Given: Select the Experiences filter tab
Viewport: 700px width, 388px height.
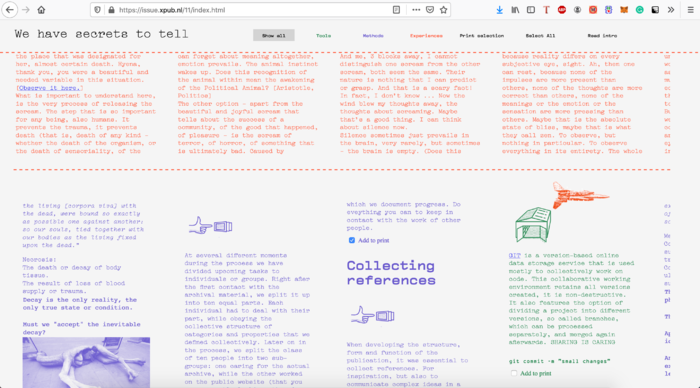Looking at the screenshot, I should (426, 36).
